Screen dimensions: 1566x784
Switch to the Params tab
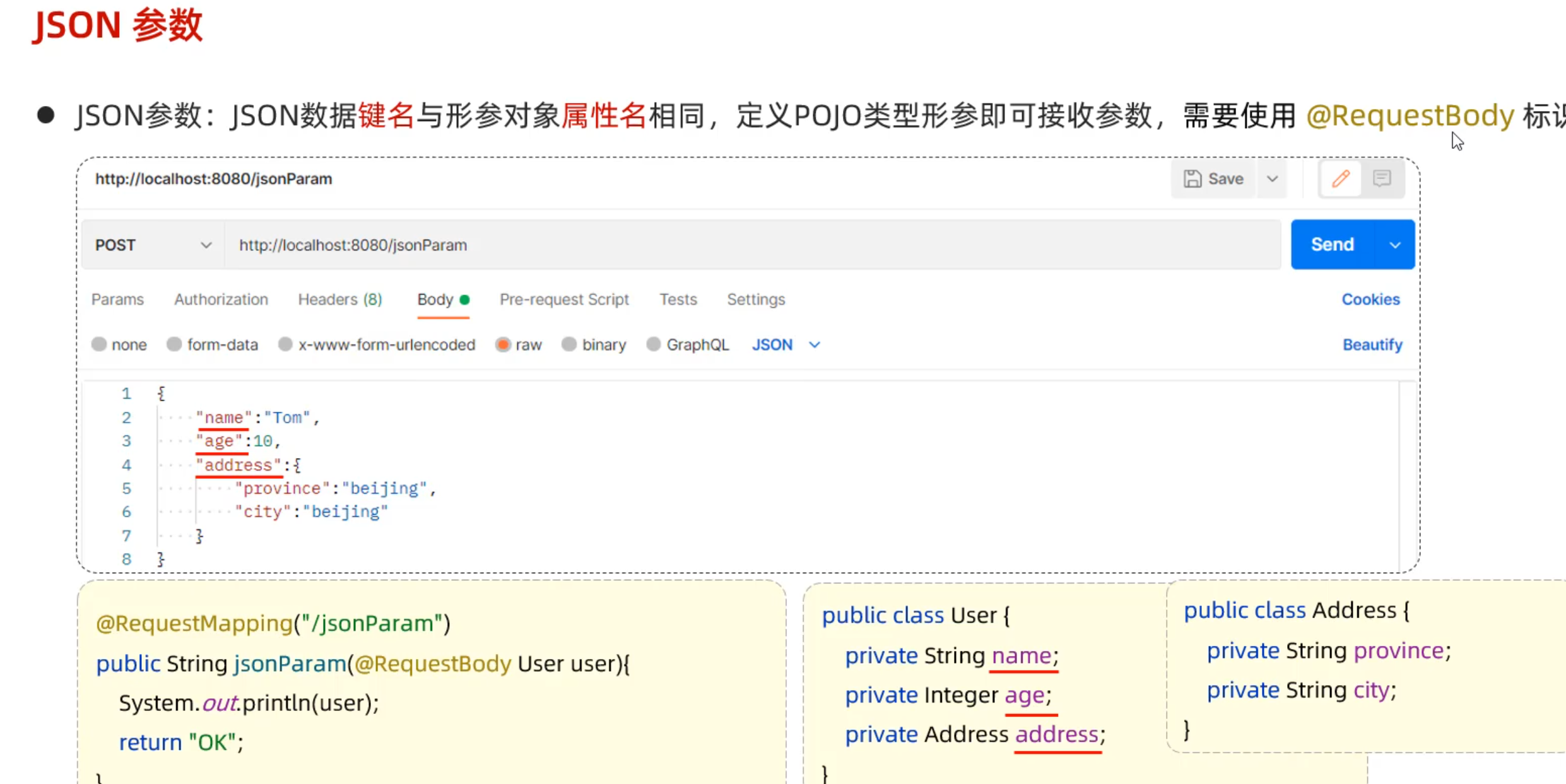(x=117, y=299)
